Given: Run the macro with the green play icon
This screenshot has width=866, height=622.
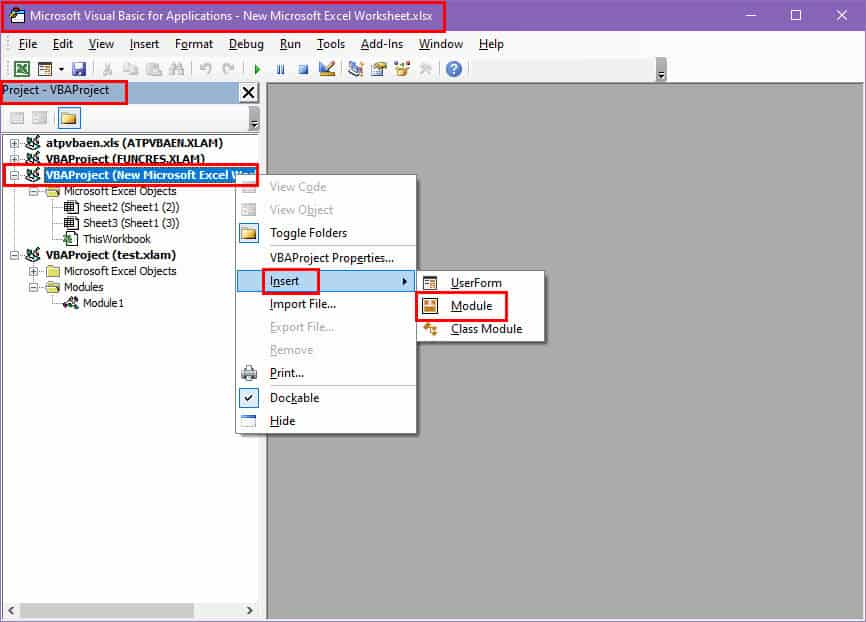Looking at the screenshot, I should pos(257,69).
